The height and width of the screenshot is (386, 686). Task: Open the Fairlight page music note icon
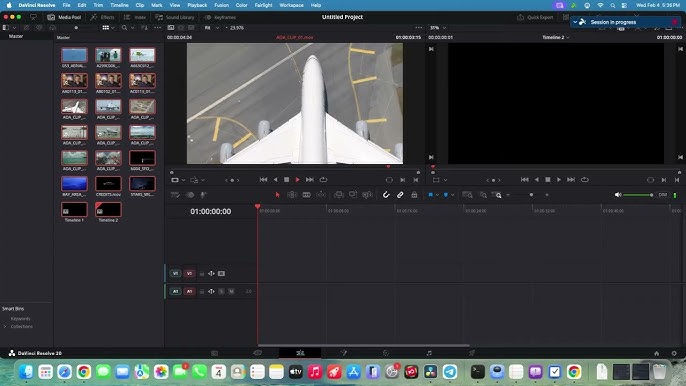[429, 353]
